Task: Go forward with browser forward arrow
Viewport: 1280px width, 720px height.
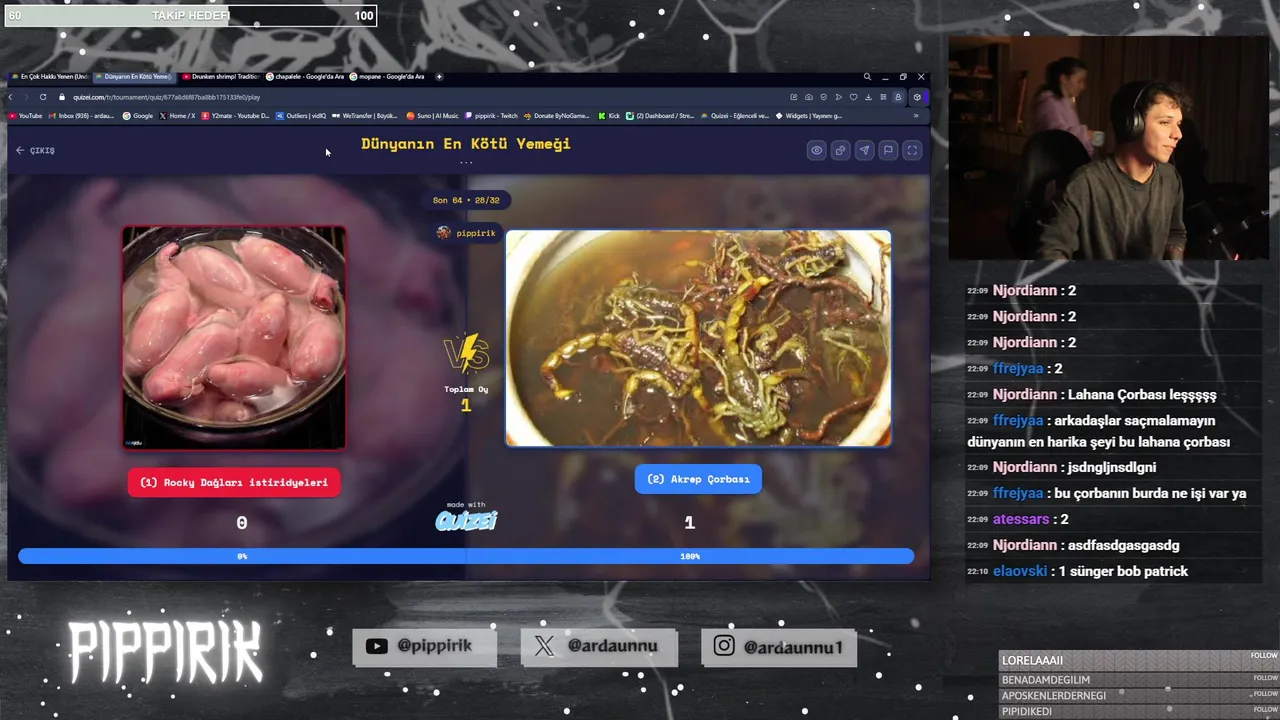Action: (x=26, y=97)
